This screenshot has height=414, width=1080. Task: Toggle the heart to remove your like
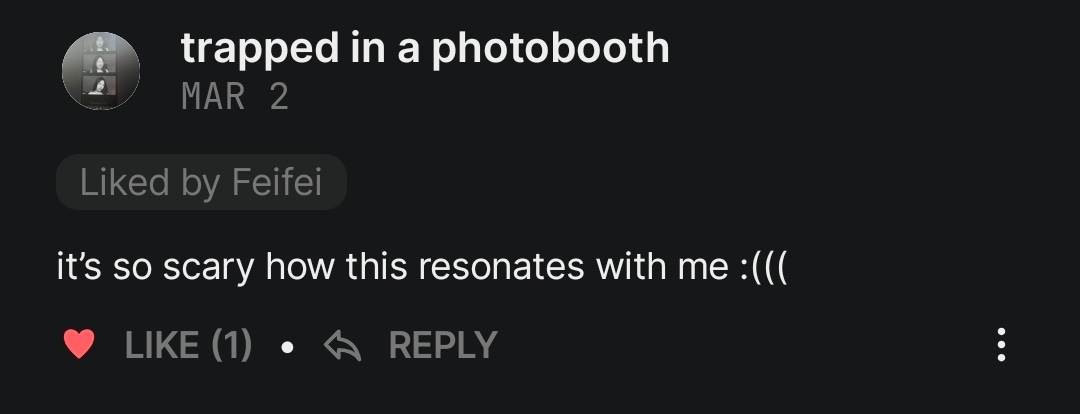[x=79, y=344]
